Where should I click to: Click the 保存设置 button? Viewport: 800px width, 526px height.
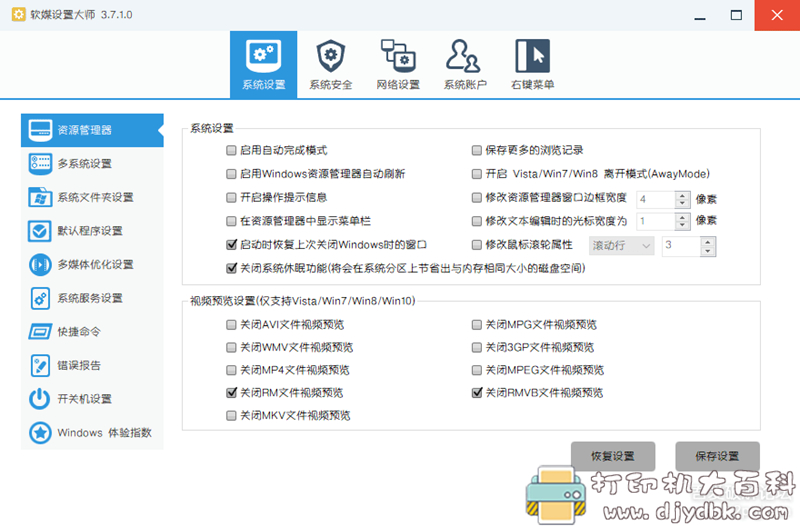click(717, 456)
